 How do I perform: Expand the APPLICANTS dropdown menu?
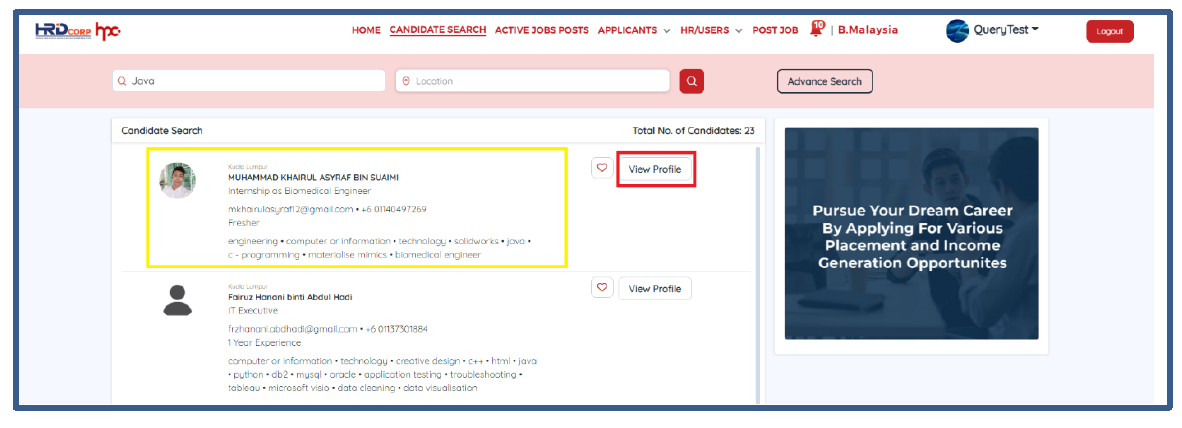pos(634,30)
